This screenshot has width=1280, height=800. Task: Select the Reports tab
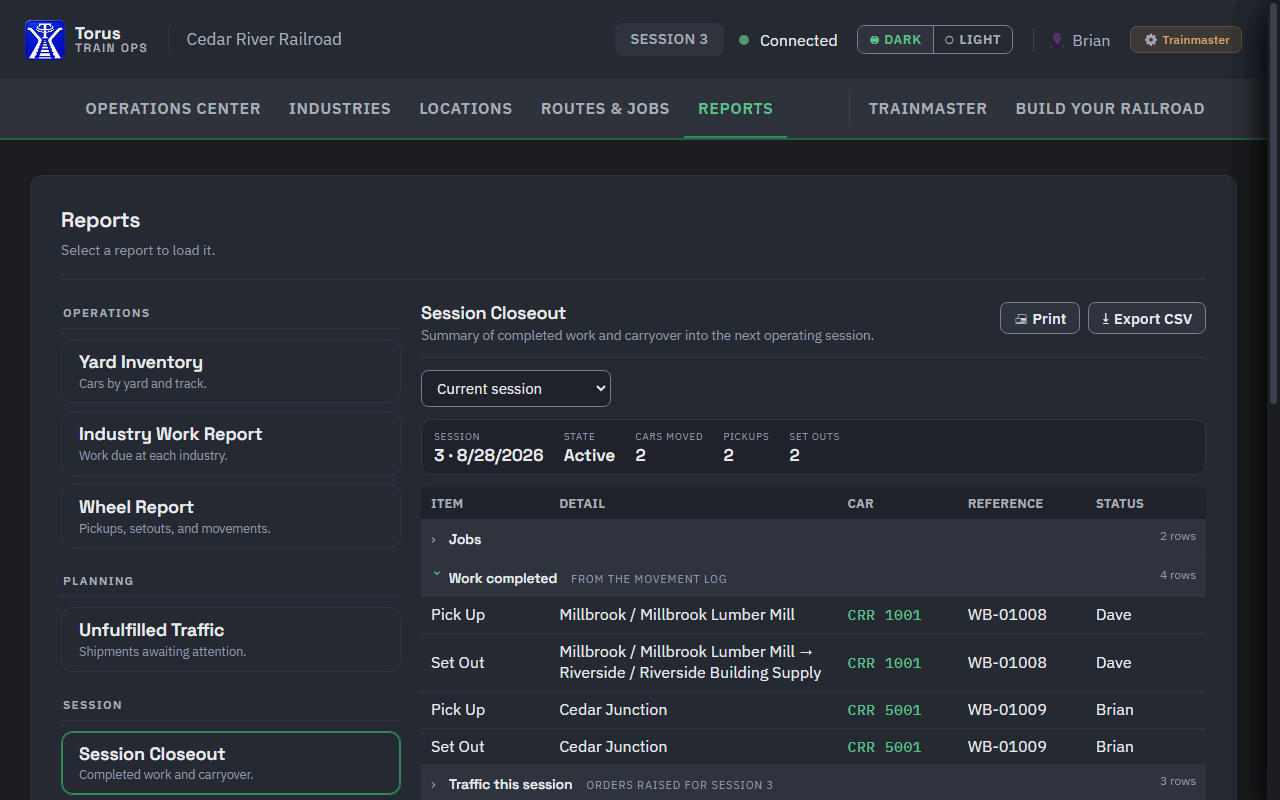(735, 108)
